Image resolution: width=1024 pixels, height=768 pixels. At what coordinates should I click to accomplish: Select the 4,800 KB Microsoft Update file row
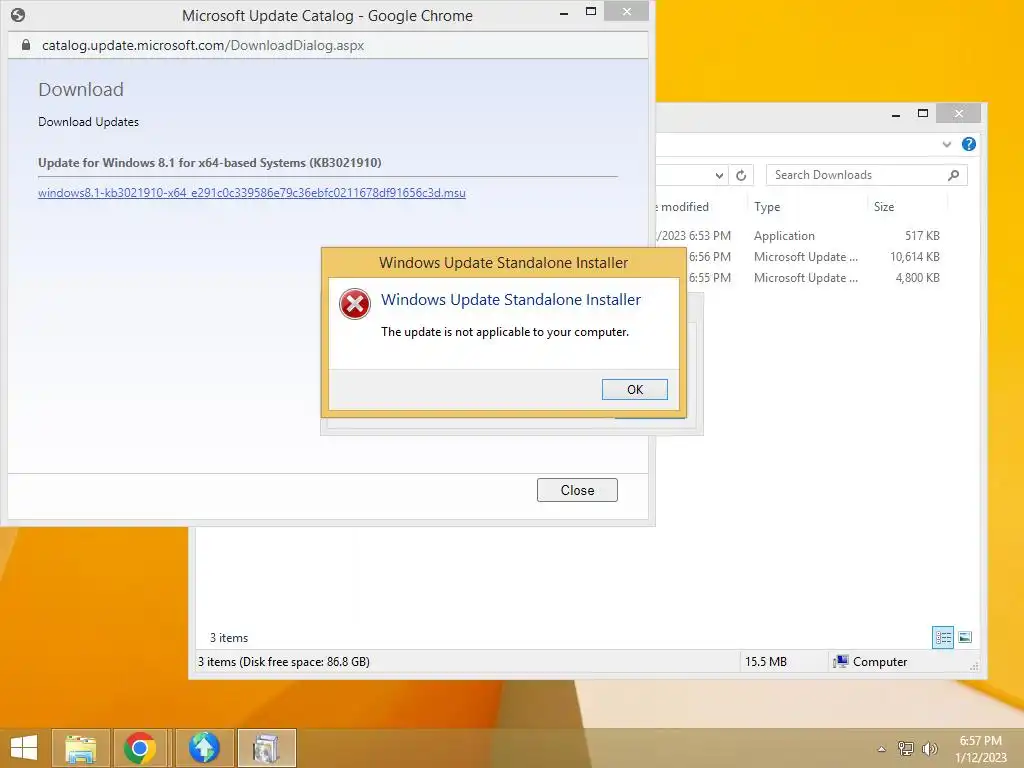(x=814, y=278)
